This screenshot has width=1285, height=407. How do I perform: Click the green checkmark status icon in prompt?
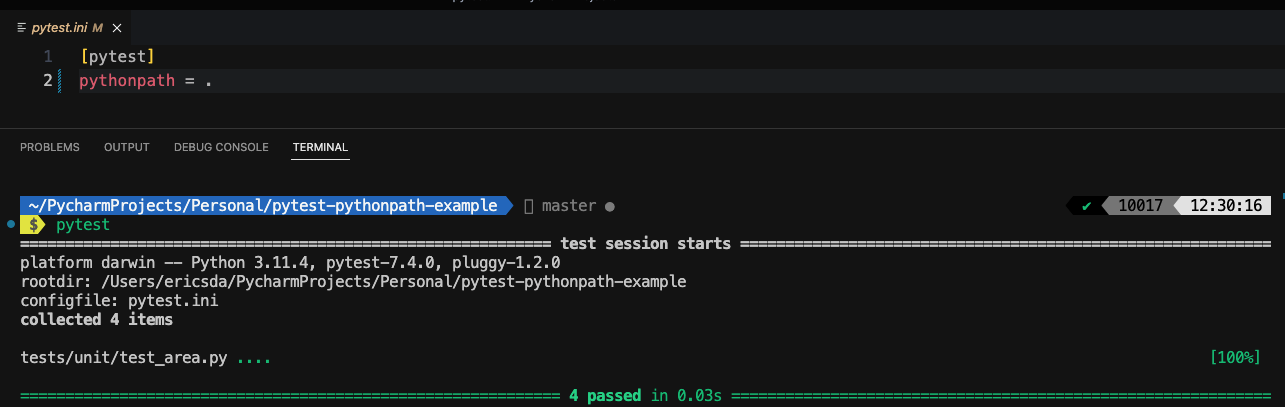point(1086,206)
